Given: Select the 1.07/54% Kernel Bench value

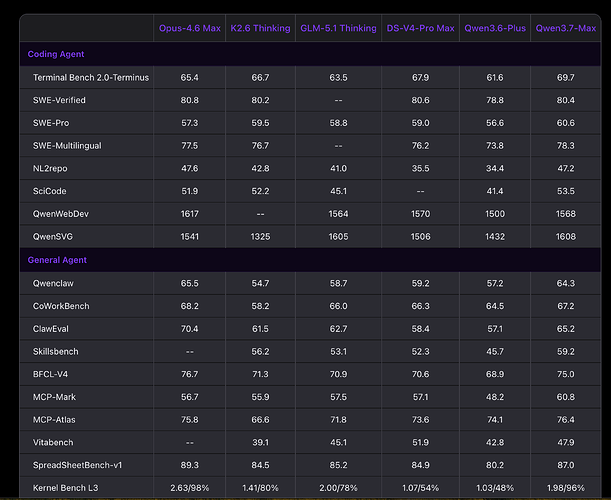Looking at the screenshot, I should (x=420, y=488).
